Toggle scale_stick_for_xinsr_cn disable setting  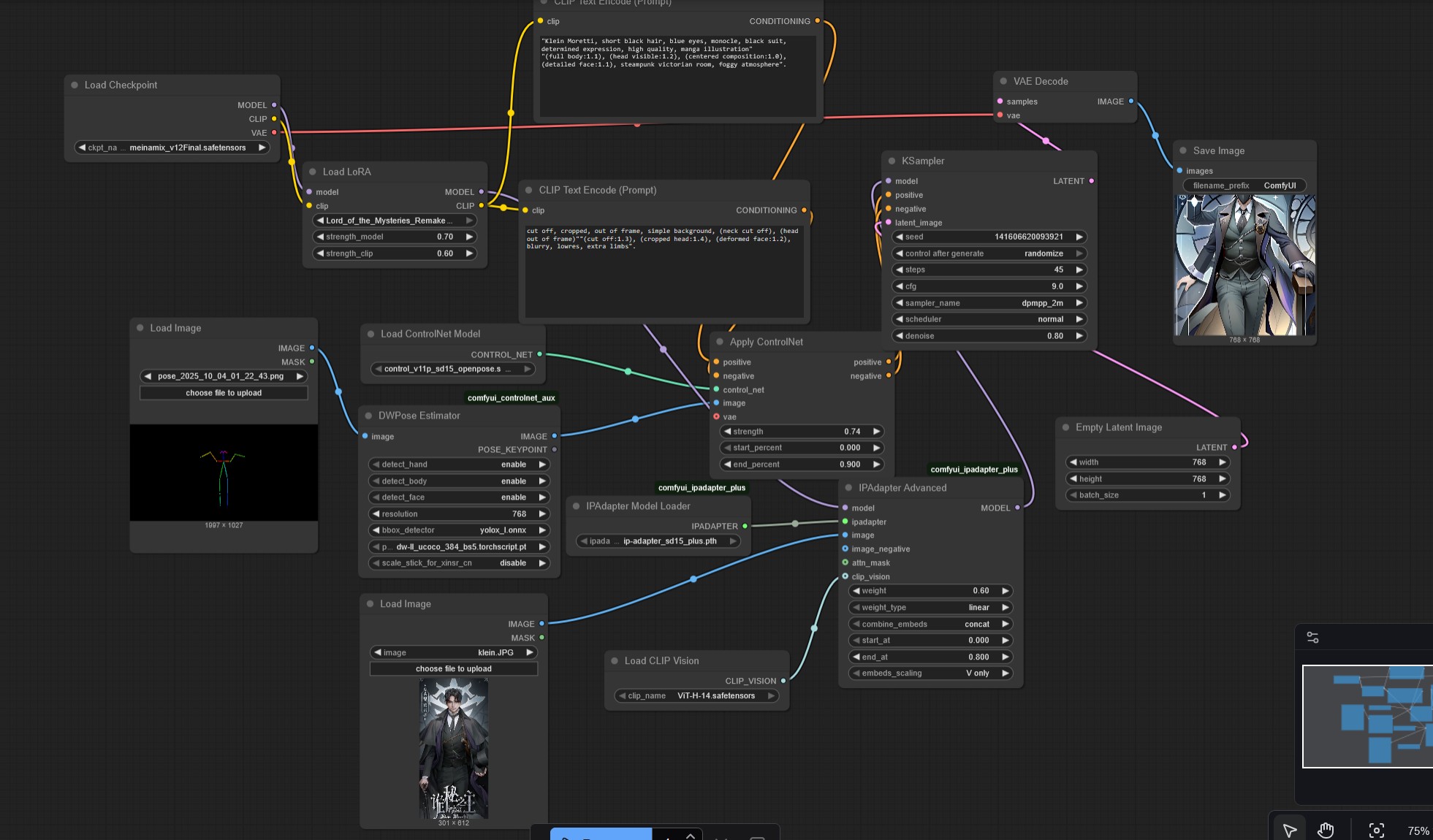tap(459, 563)
